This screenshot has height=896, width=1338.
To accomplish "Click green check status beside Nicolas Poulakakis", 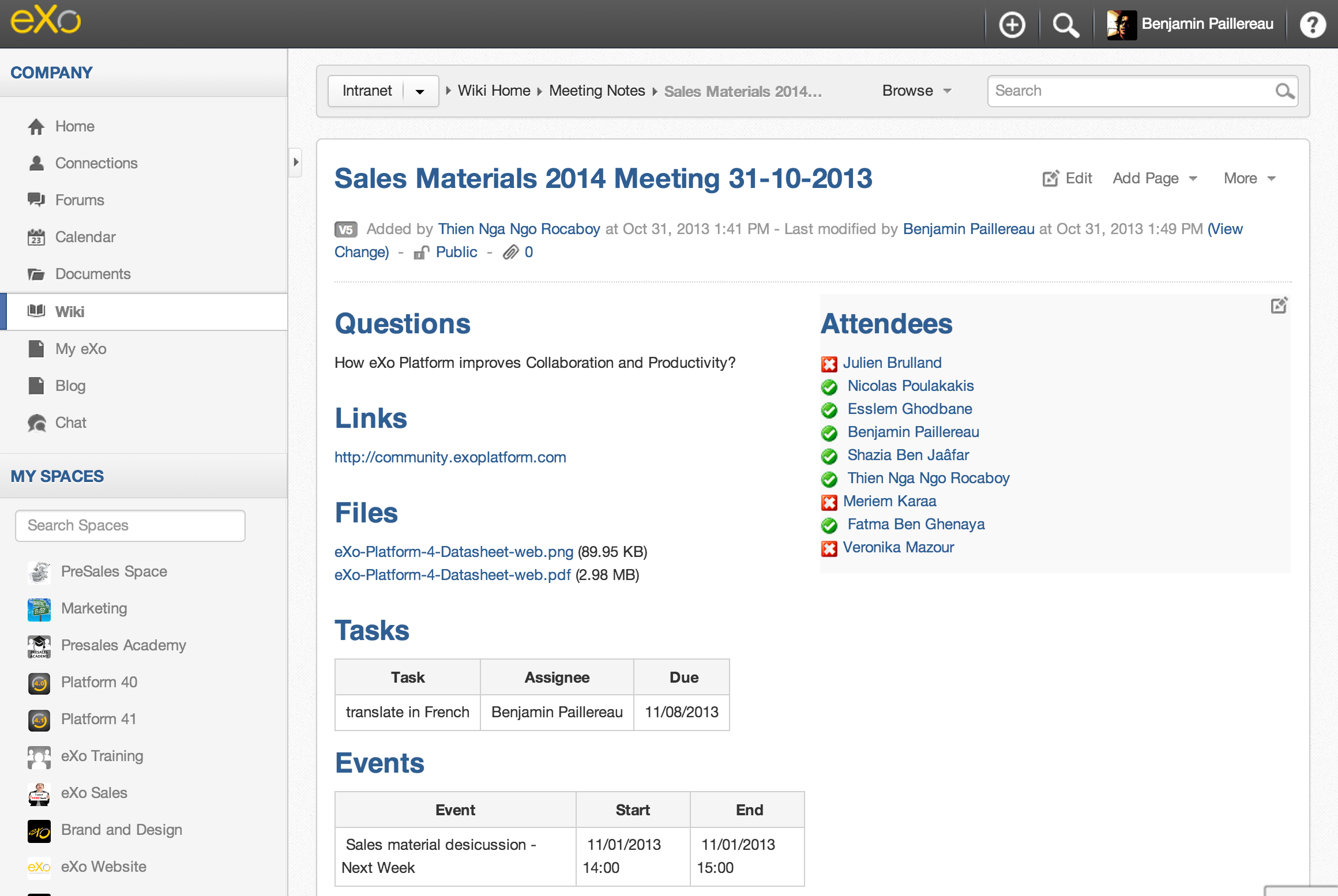I will tap(829, 387).
